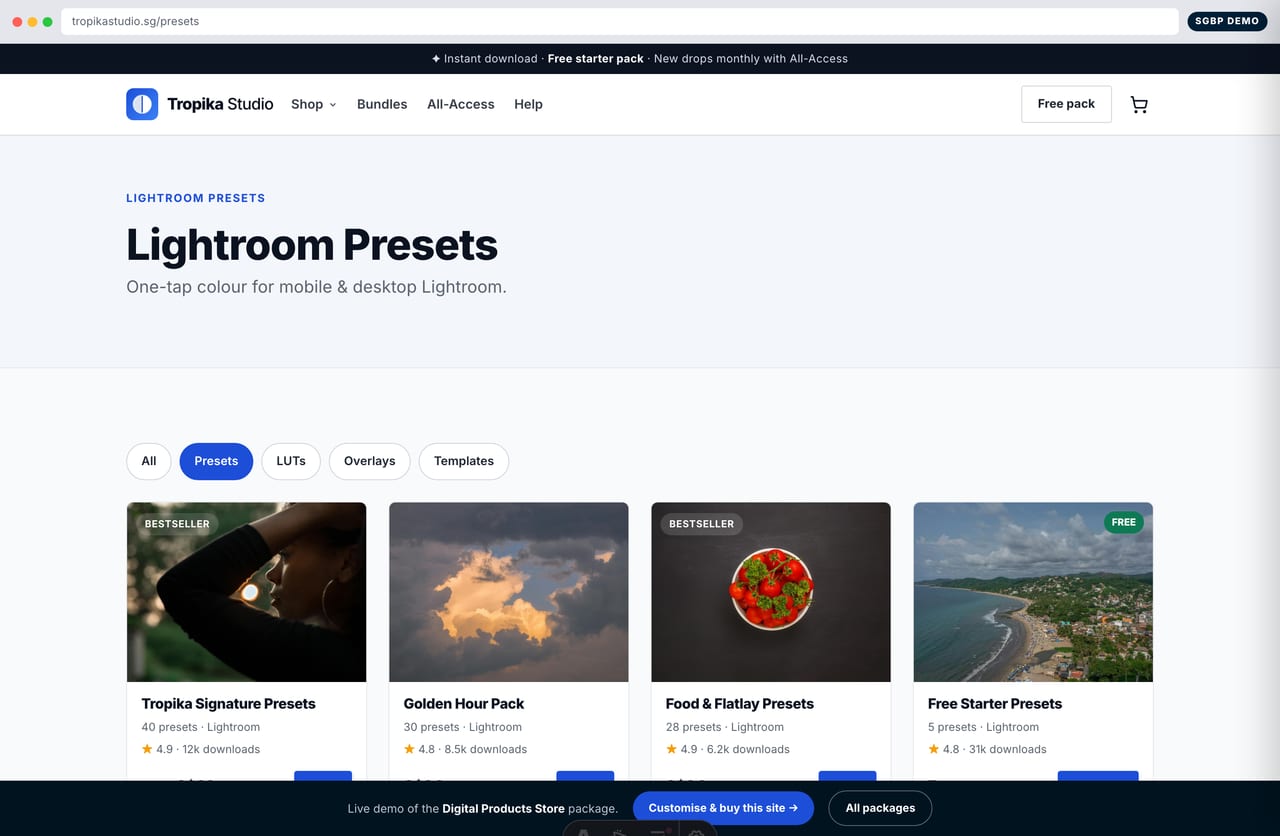Screen dimensions: 1280x836
Task: Filter products by Templates
Action: [464, 461]
